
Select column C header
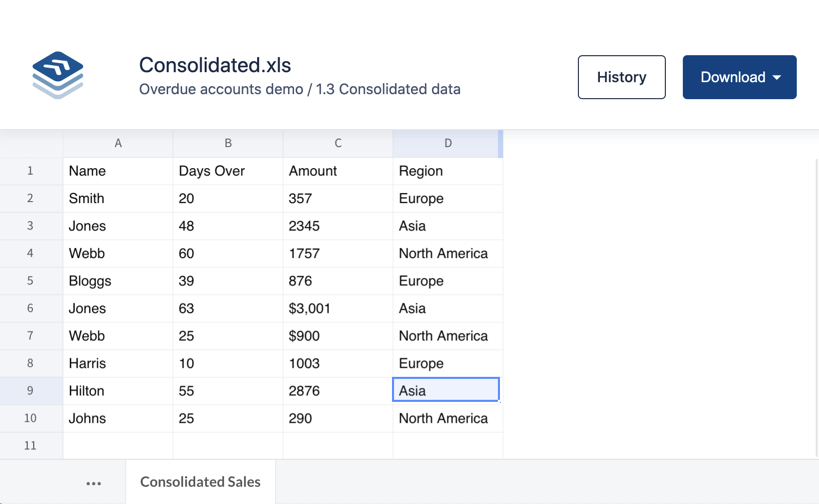tap(338, 143)
